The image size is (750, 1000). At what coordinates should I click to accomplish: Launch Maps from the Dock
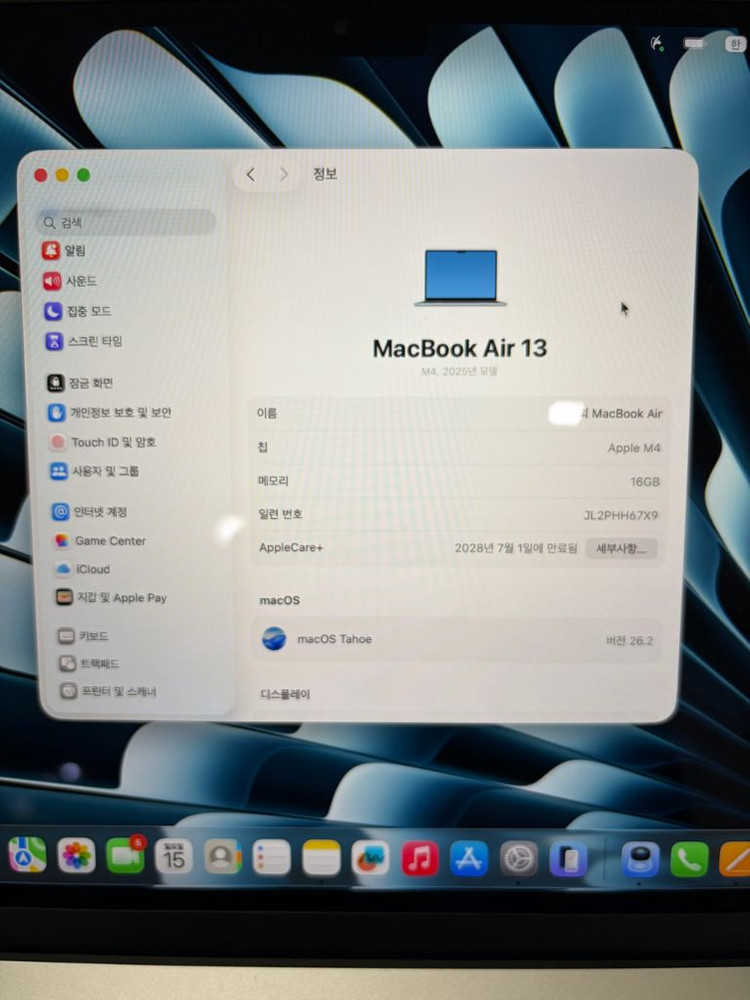(x=27, y=855)
